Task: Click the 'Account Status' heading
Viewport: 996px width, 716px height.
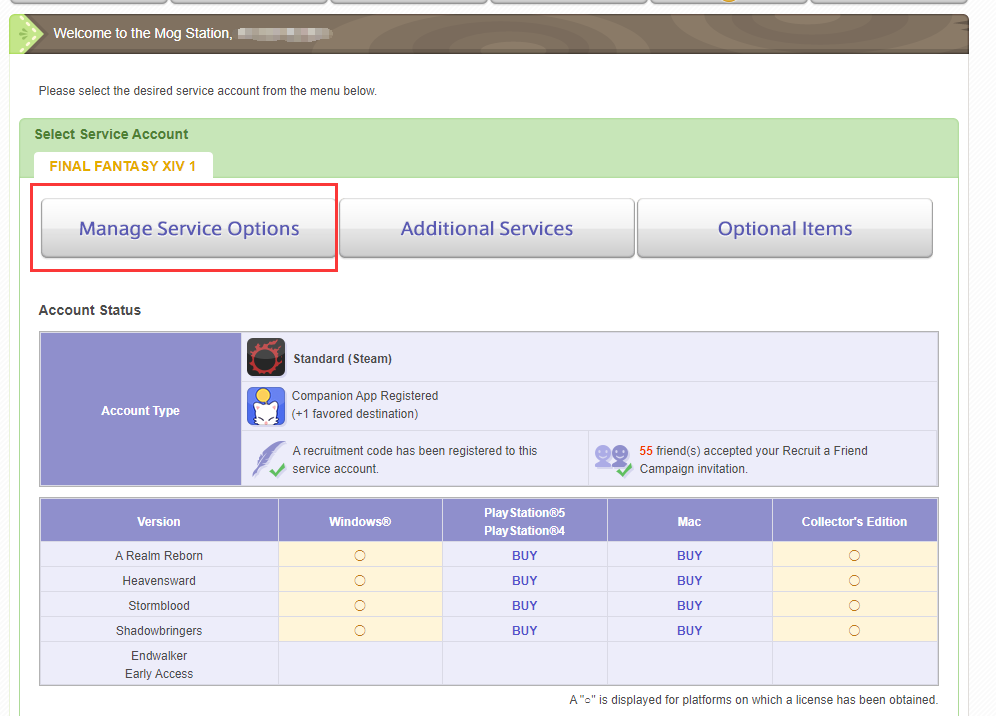Action: 90,310
